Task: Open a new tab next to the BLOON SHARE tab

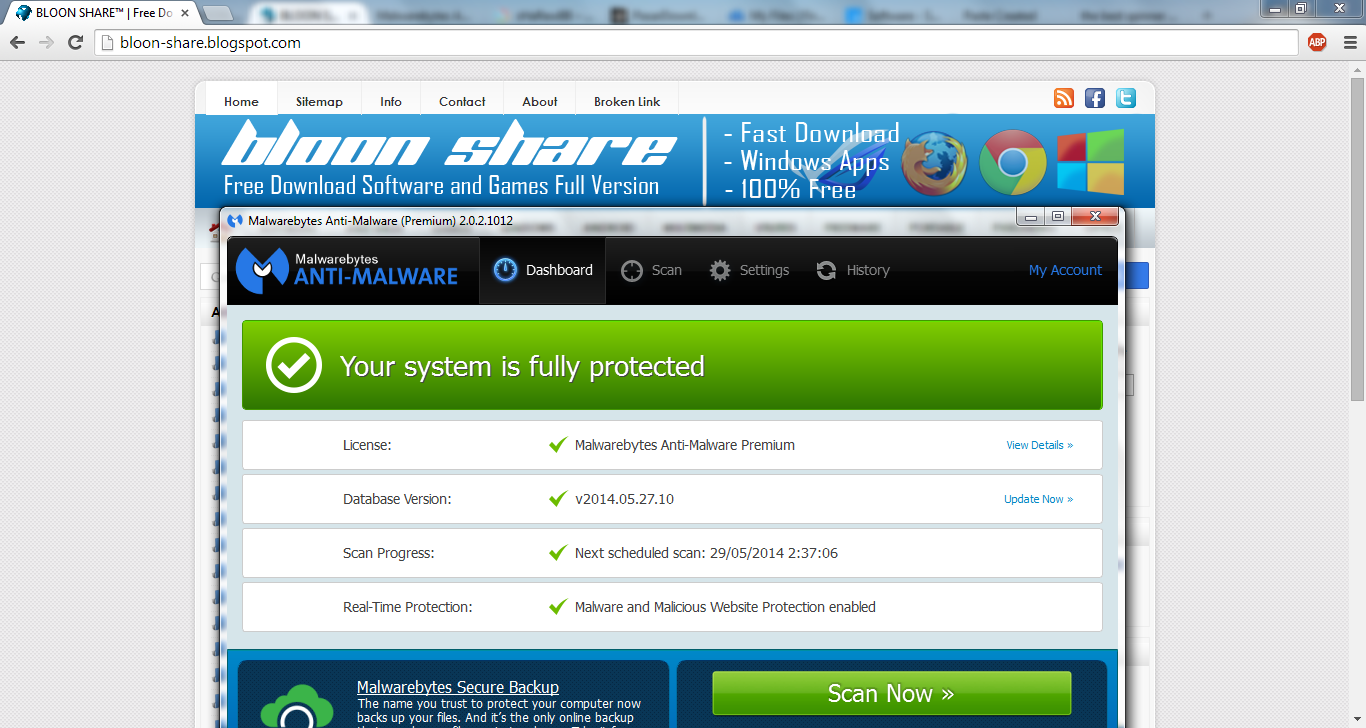Action: point(218,13)
